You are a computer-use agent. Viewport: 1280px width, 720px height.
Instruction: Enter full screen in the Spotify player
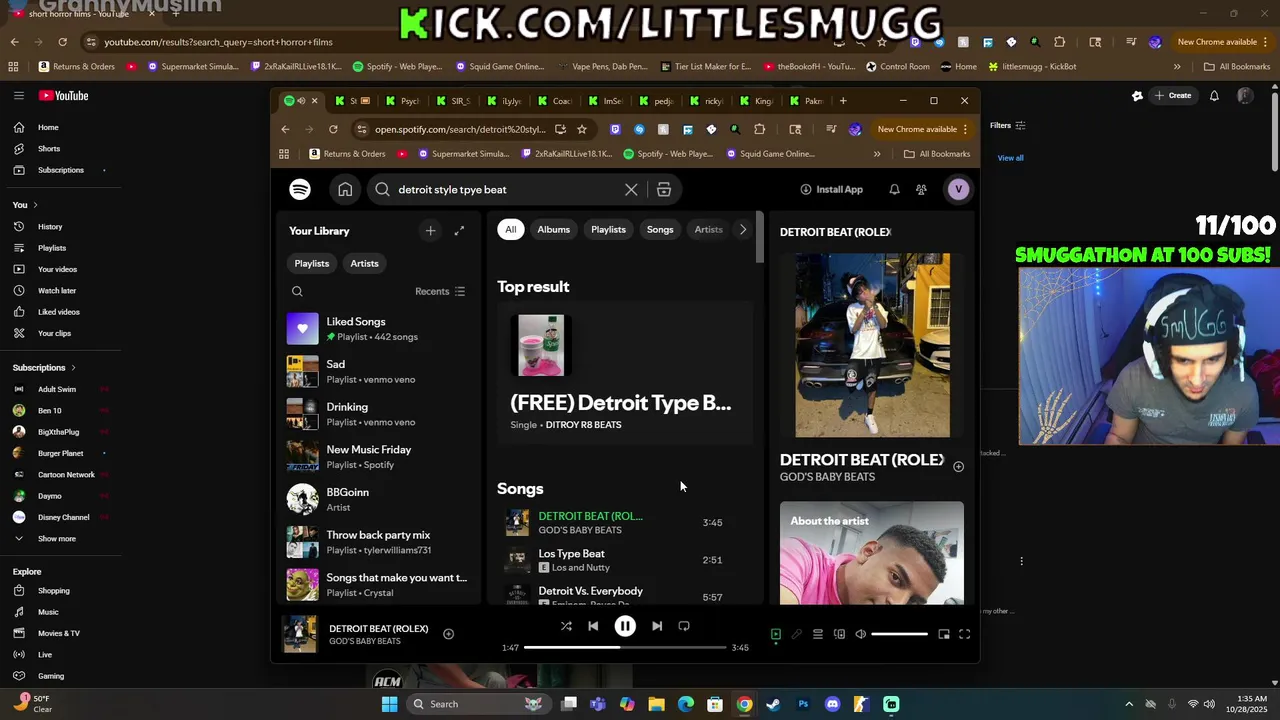(965, 634)
